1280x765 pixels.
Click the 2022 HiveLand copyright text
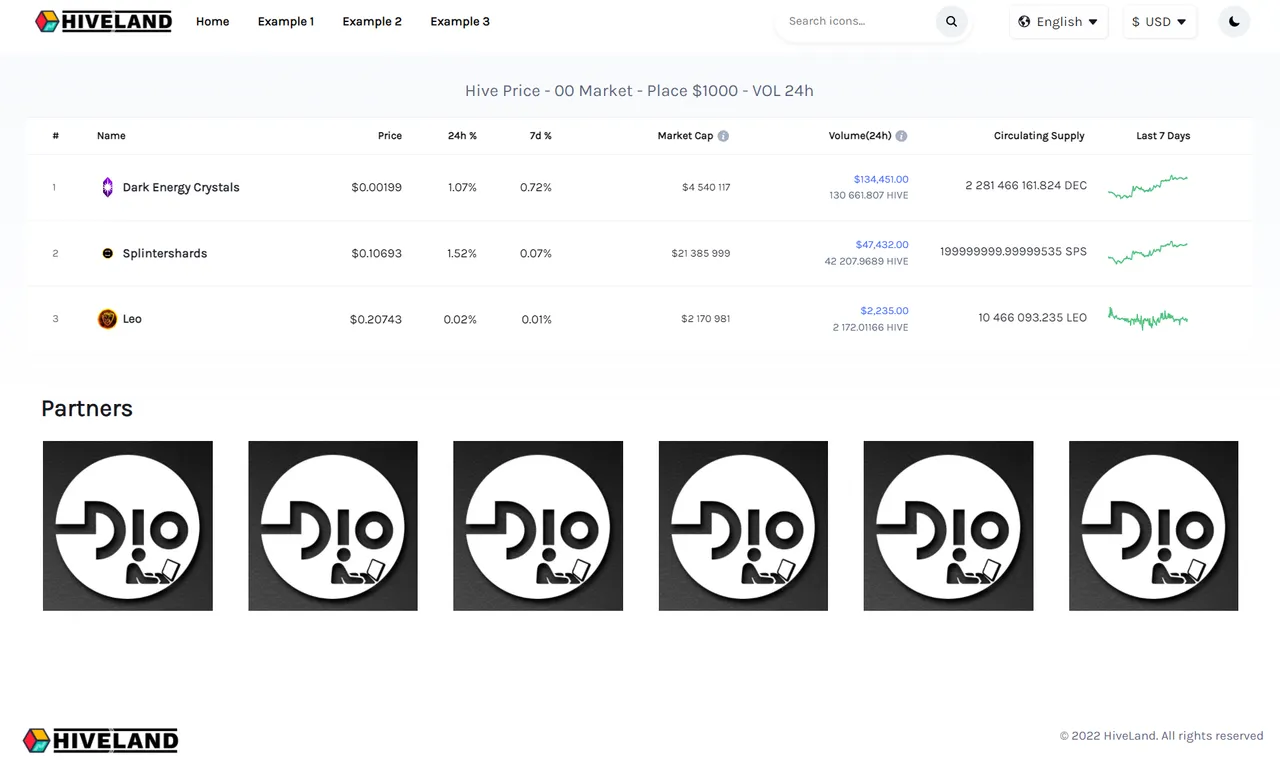click(1161, 736)
